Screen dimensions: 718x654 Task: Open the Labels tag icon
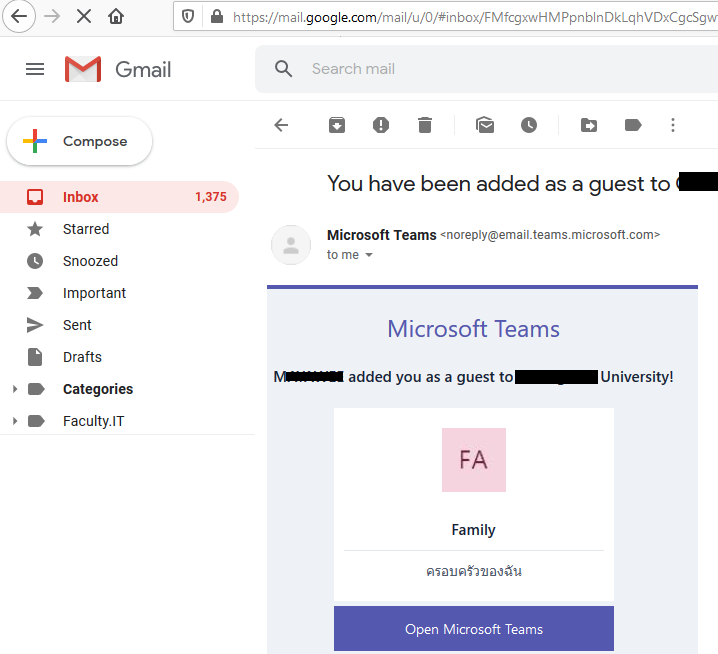(x=633, y=125)
